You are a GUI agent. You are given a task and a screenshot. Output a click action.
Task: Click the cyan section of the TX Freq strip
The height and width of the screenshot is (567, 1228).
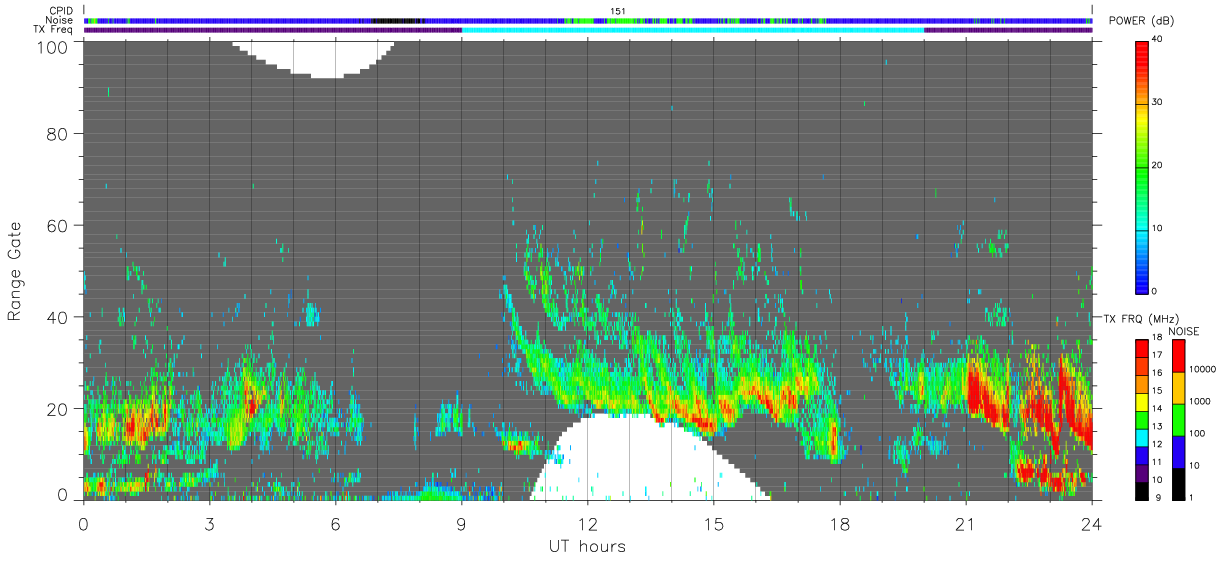pyautogui.click(x=693, y=30)
